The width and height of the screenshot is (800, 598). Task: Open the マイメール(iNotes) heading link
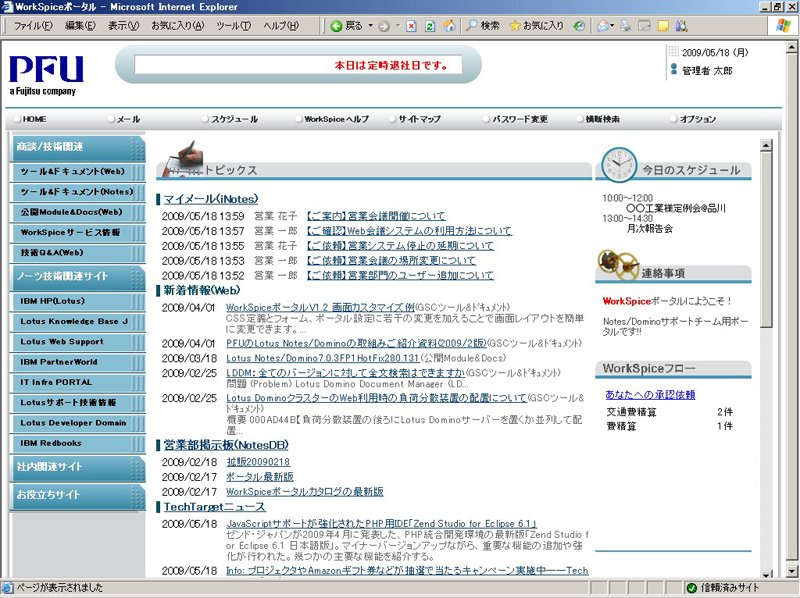pos(211,199)
